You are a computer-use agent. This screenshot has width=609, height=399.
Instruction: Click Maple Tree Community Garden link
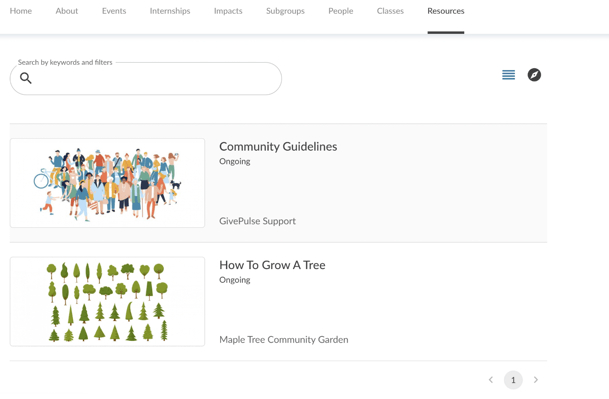(284, 340)
